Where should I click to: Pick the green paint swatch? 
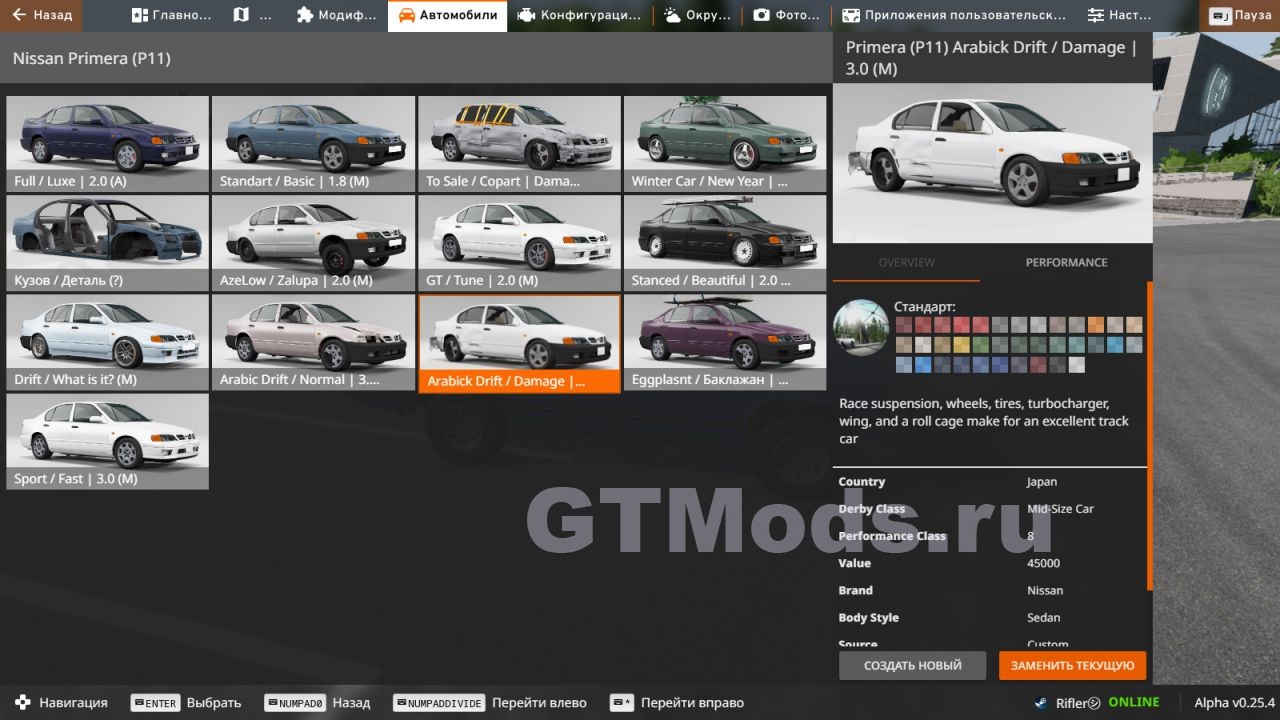tap(981, 345)
